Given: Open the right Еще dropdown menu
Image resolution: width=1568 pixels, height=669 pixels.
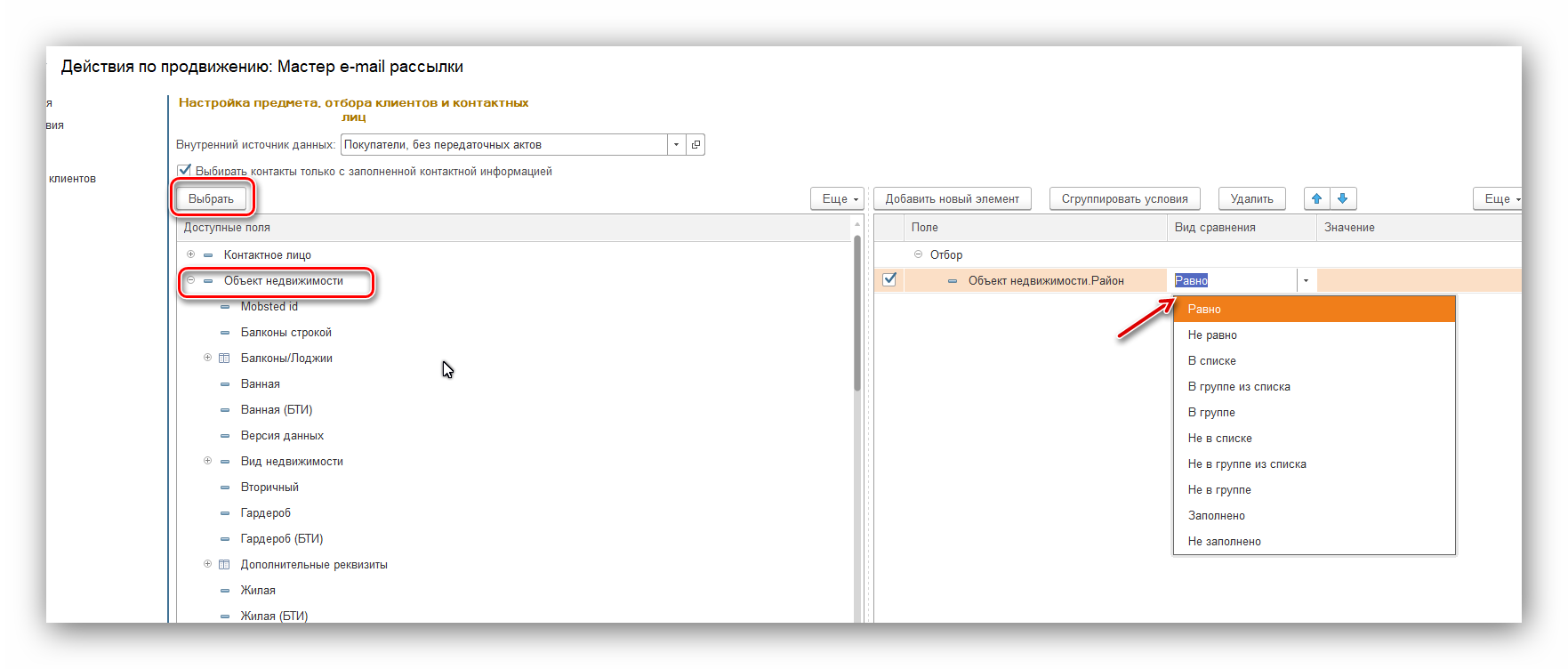Looking at the screenshot, I should point(1500,199).
